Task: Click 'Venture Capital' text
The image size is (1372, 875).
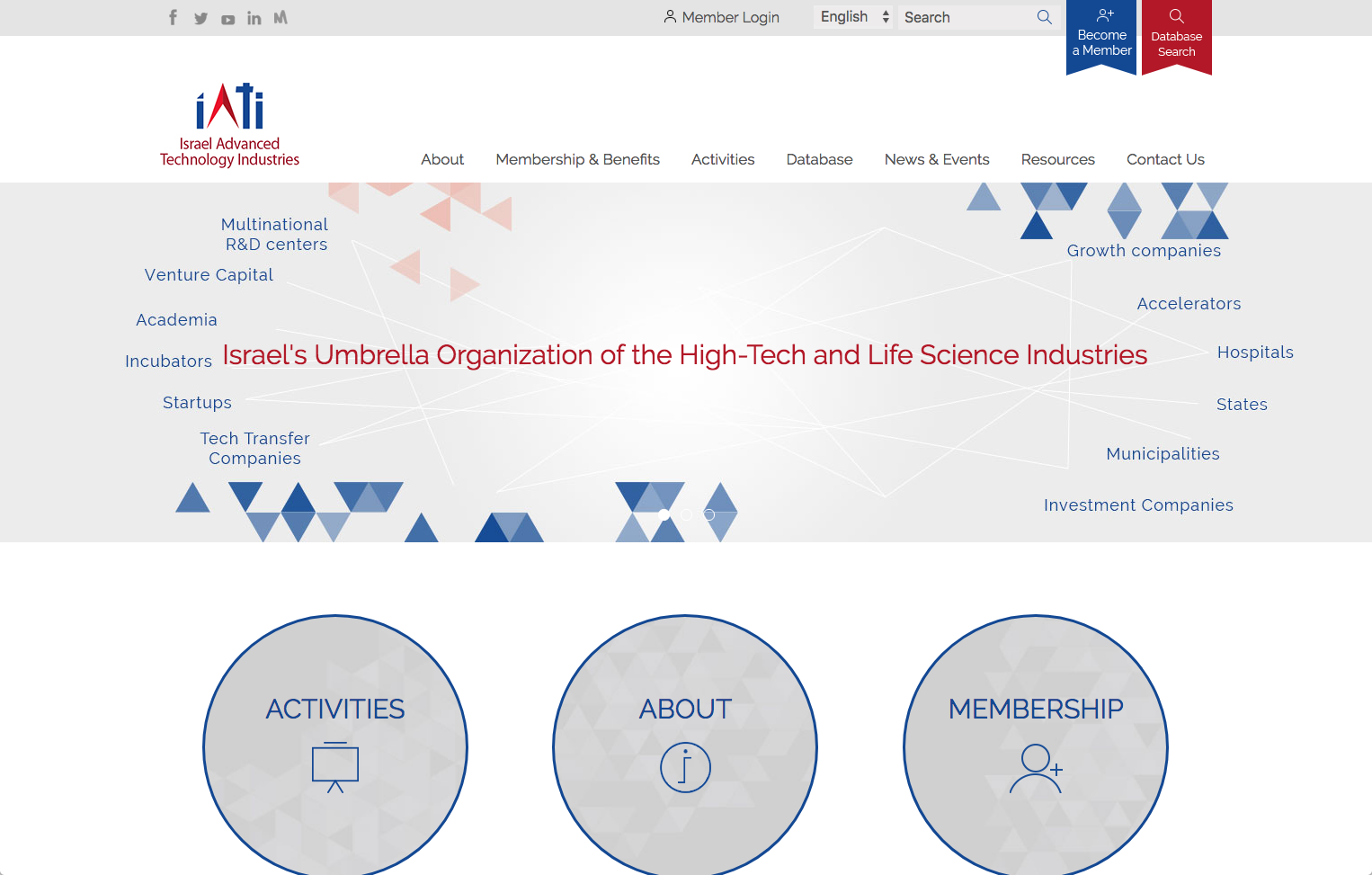Action: [x=209, y=274]
